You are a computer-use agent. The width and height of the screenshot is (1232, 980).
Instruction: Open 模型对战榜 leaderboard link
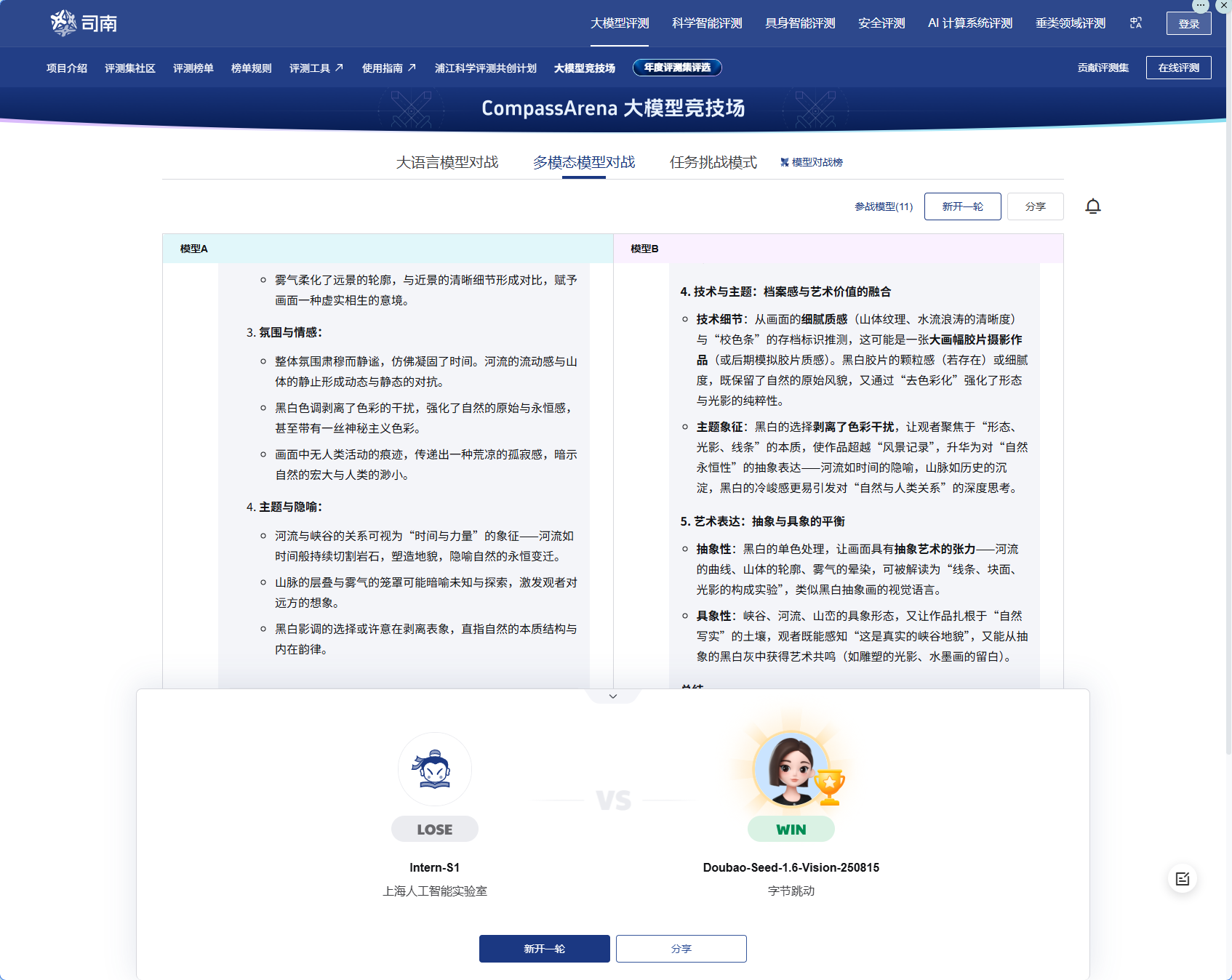tap(812, 162)
